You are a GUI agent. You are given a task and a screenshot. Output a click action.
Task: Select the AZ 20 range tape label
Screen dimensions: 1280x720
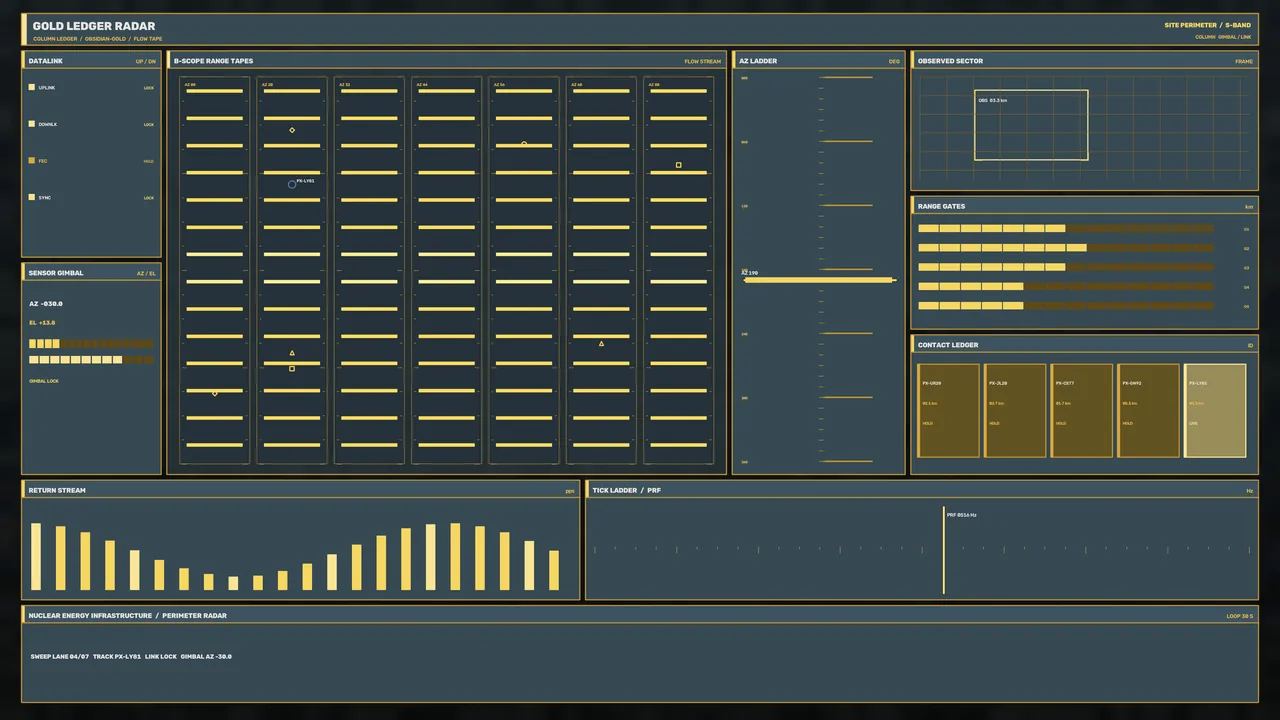268,85
